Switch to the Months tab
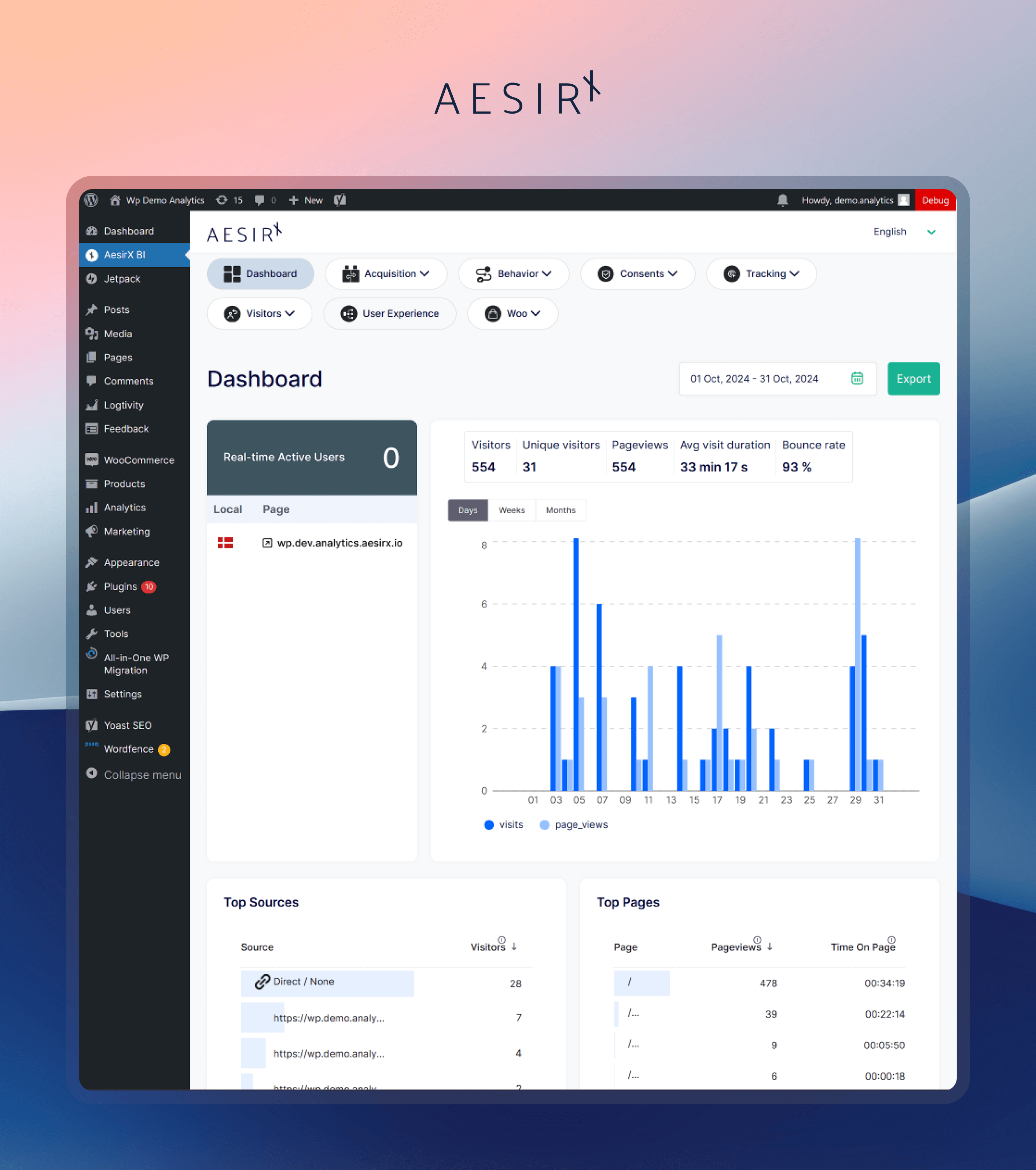 tap(561, 510)
